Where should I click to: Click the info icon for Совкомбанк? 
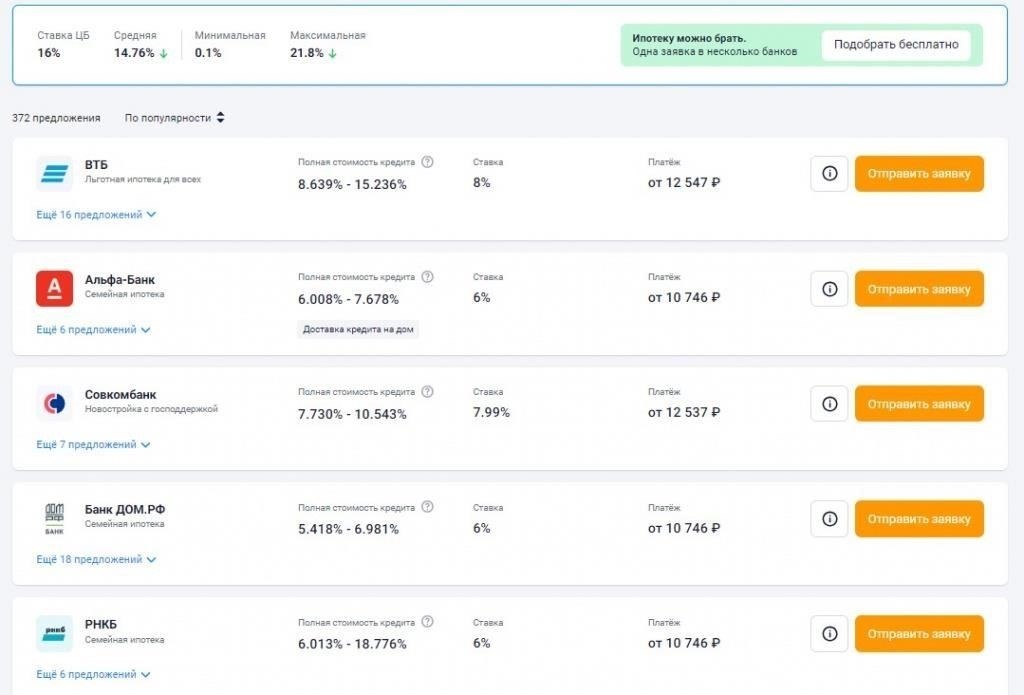click(829, 404)
